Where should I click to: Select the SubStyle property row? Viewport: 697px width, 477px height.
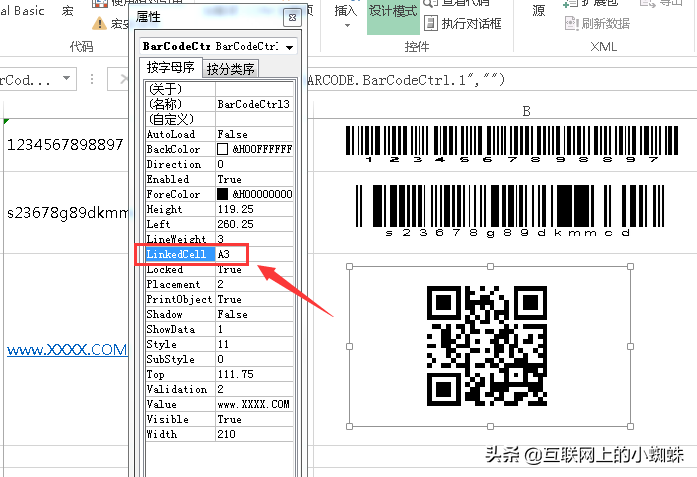[x=220, y=359]
